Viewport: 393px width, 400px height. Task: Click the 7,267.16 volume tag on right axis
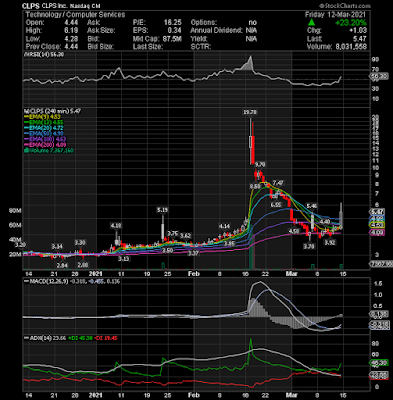tap(380, 264)
